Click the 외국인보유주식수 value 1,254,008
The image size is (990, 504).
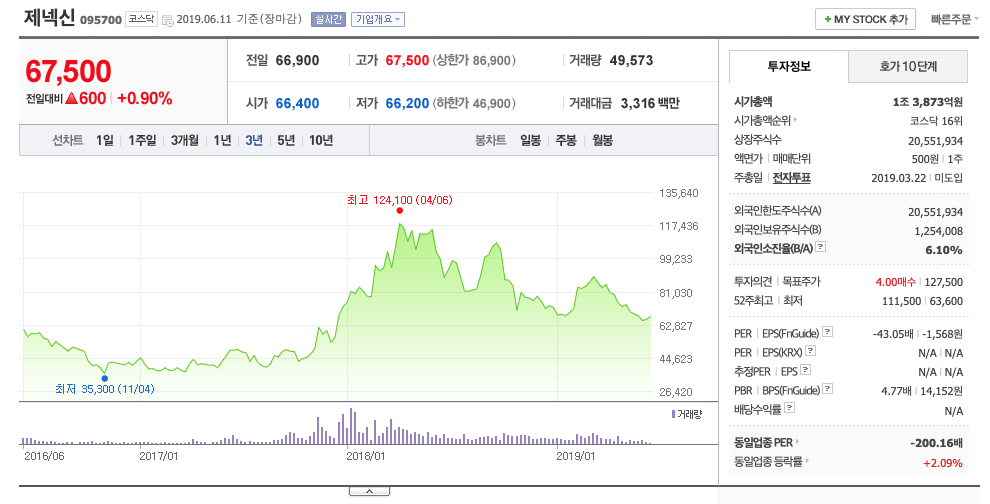click(x=939, y=231)
